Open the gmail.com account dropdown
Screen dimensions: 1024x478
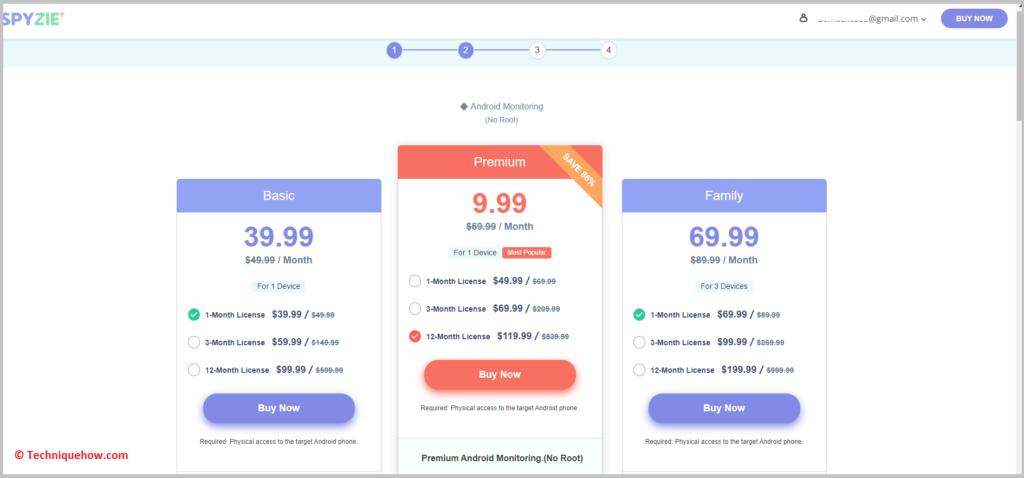872,19
